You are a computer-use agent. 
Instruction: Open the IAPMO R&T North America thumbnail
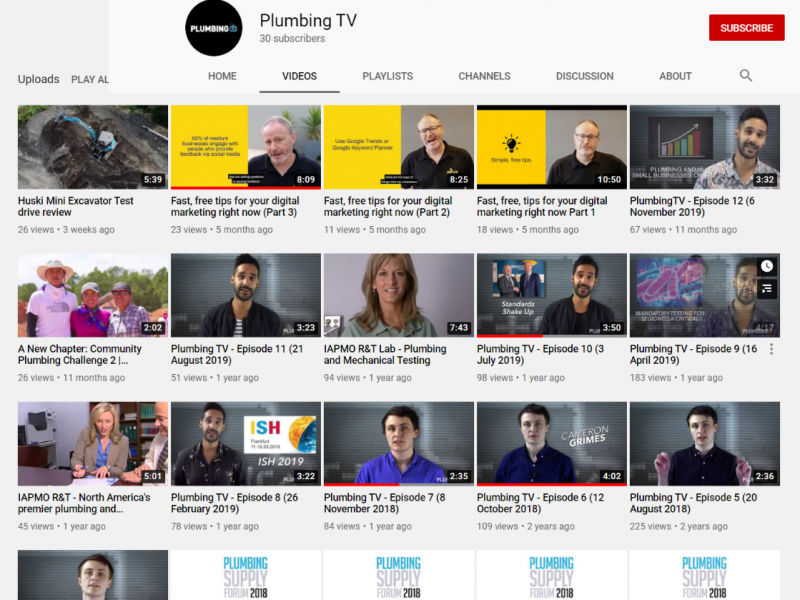[x=93, y=444]
